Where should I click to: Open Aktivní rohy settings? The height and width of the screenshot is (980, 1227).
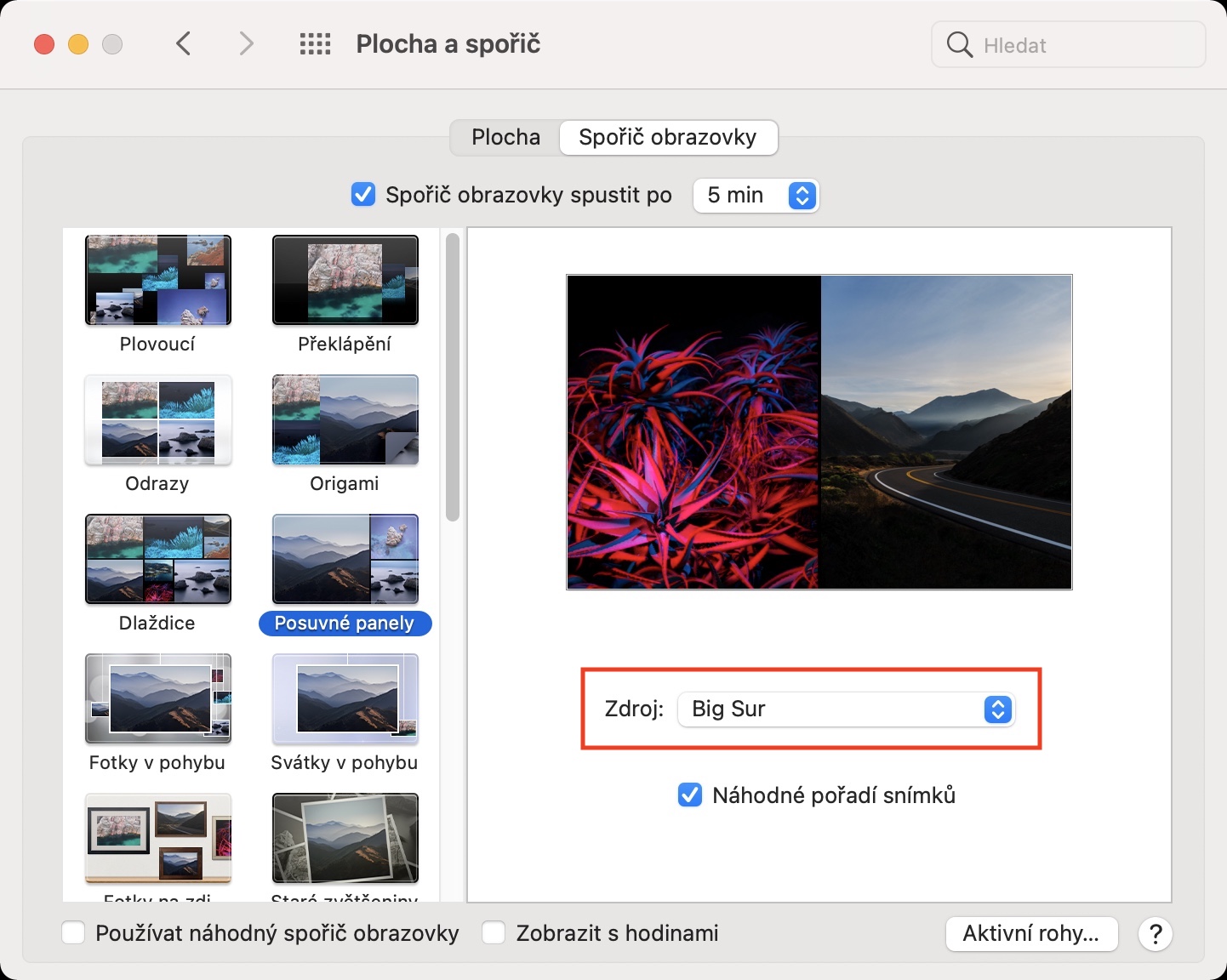coord(1031,934)
